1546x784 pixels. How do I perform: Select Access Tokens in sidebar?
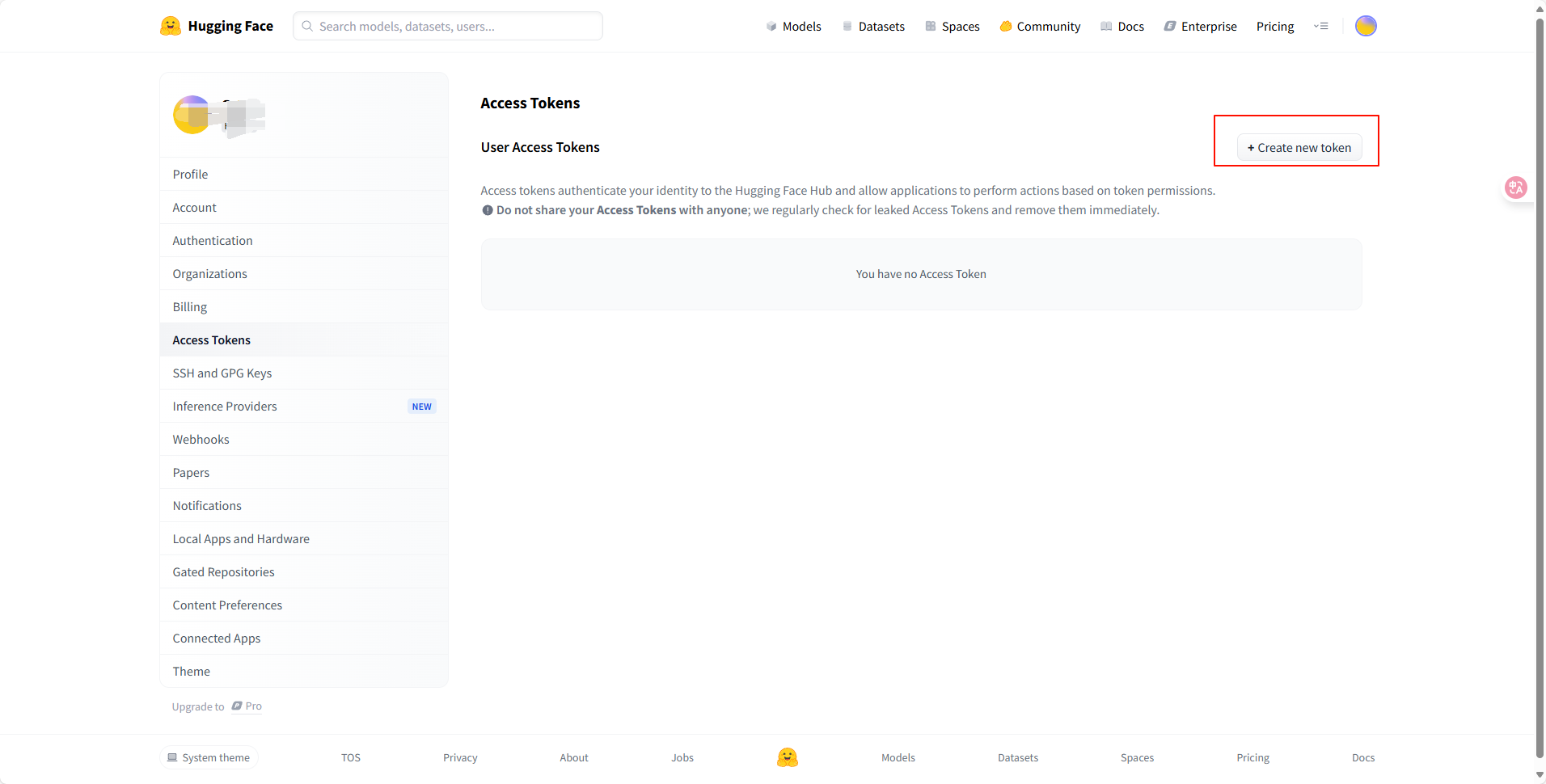tap(304, 339)
